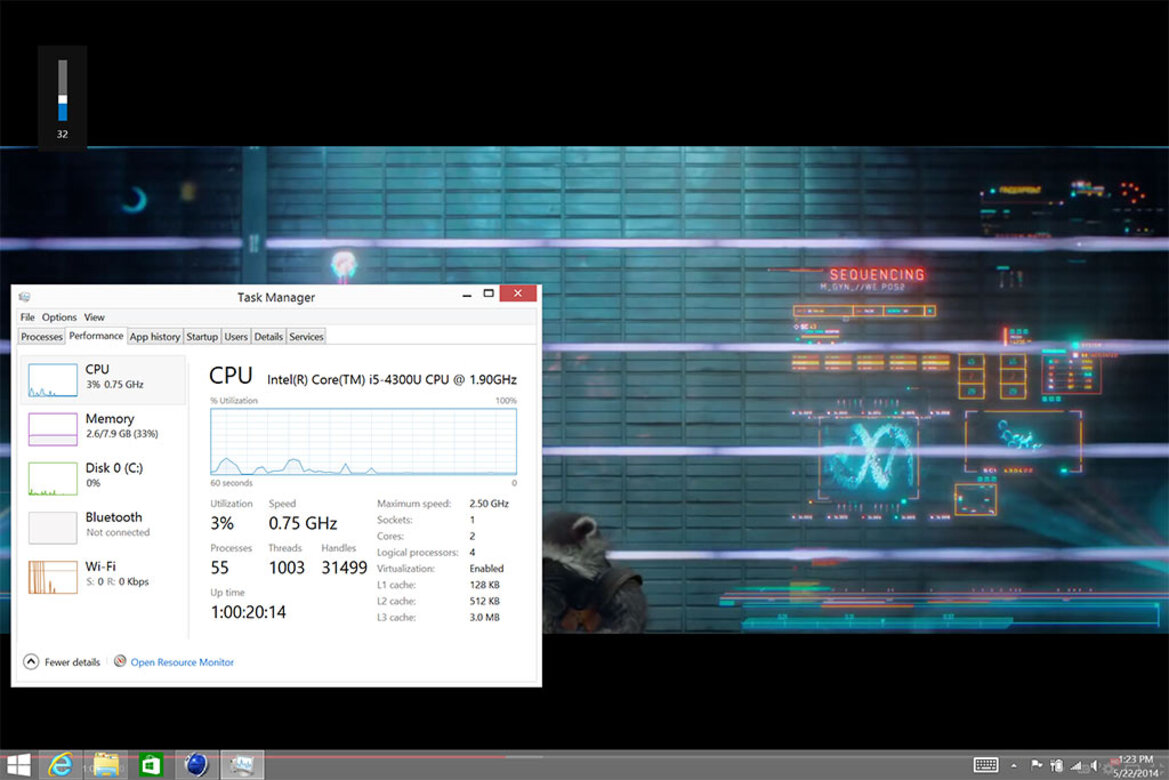Maximize the Task Manager window
Viewport: 1169px width, 780px height.
[x=488, y=294]
